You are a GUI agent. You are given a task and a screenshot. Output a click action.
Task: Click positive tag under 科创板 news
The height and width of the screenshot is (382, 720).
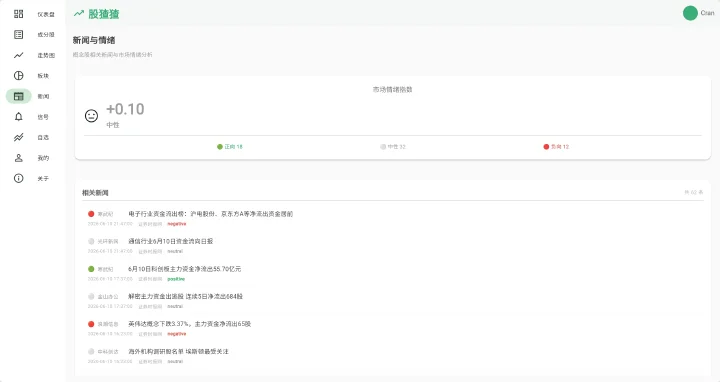(x=176, y=279)
